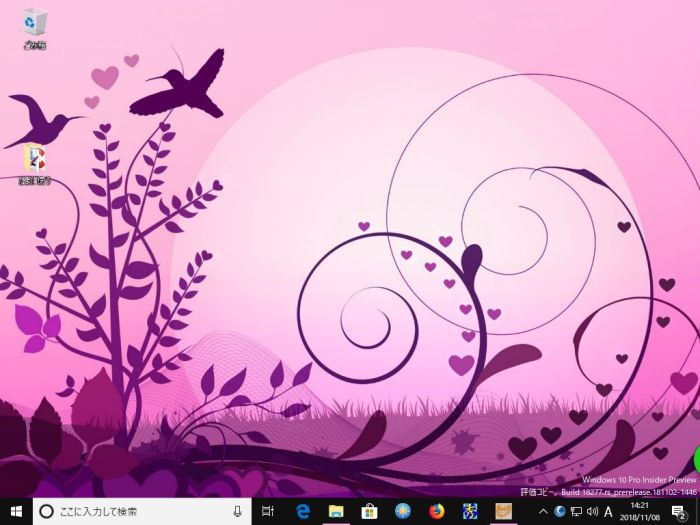Launch Microsoft Edge from the taskbar

303,511
